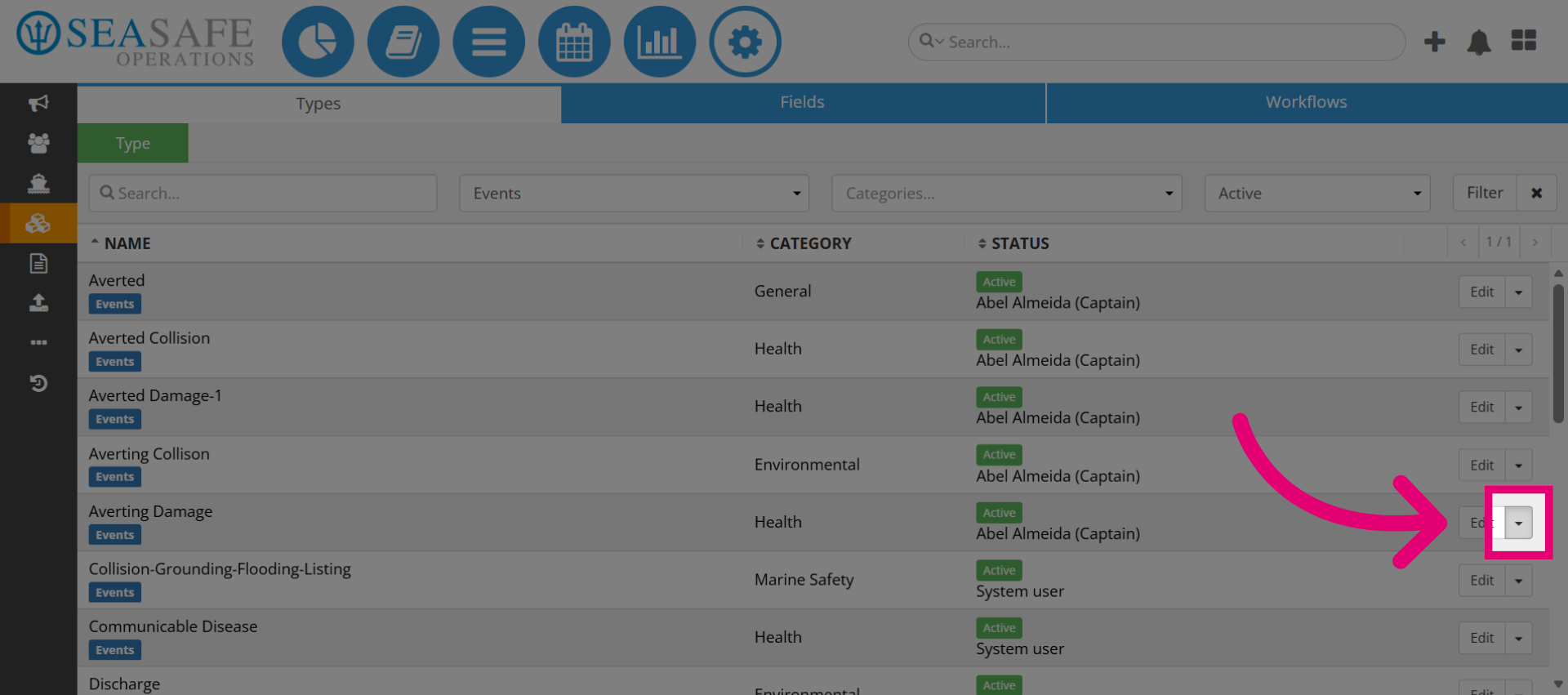The height and width of the screenshot is (695, 1568).
Task: Switch to the Fields tab
Action: 803,102
